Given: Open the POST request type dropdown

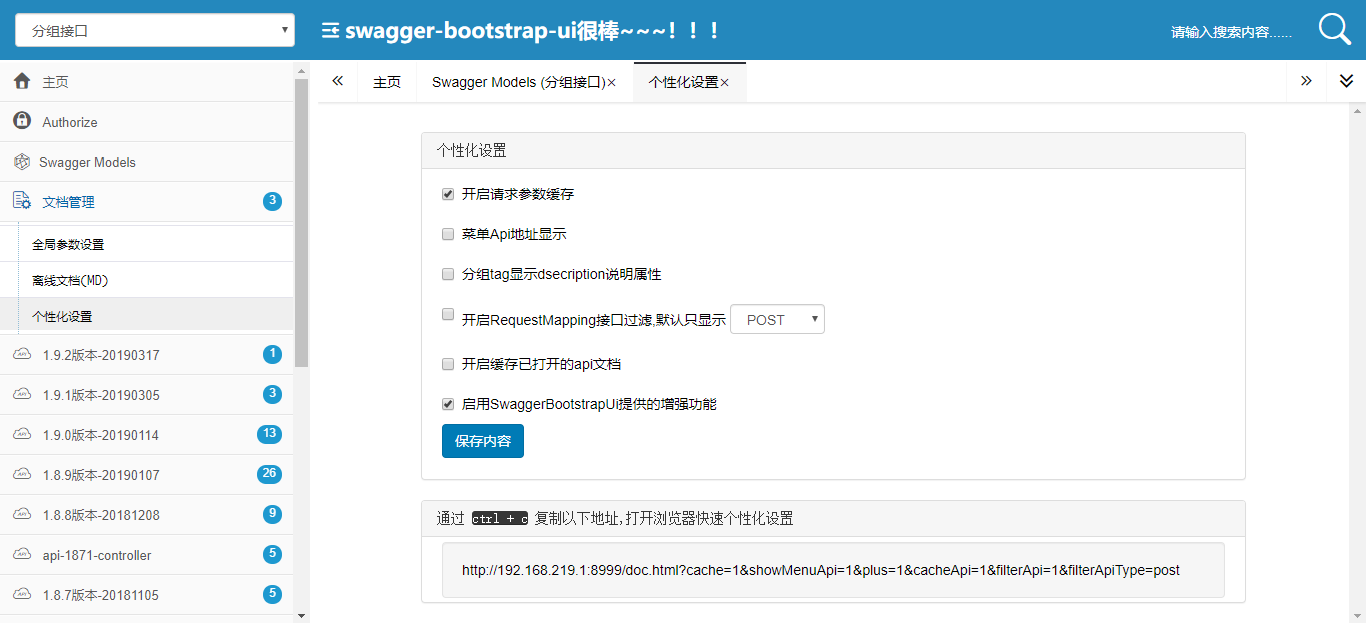Looking at the screenshot, I should click(x=778, y=320).
